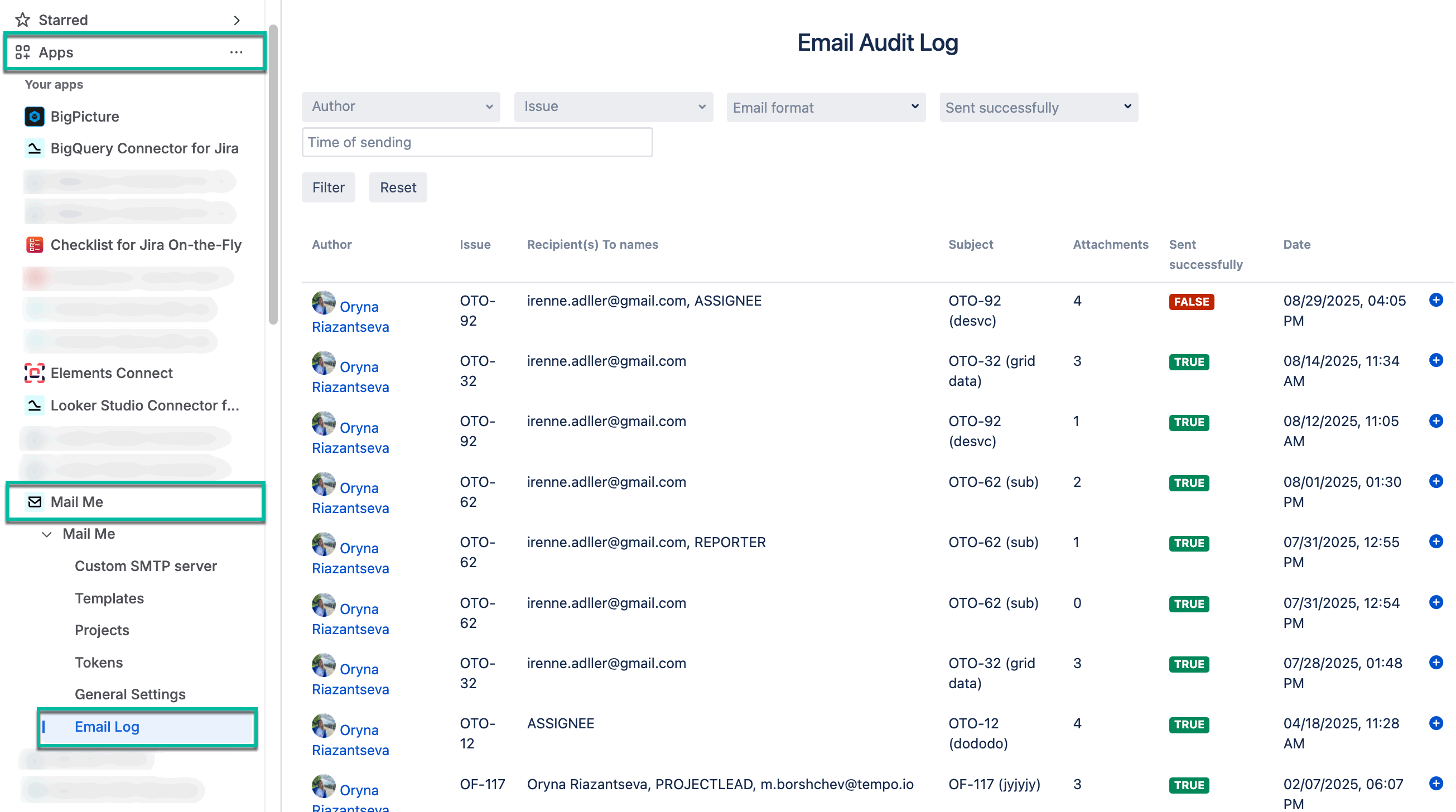Click the Filter button
The width and height of the screenshot is (1456, 812).
pos(329,187)
